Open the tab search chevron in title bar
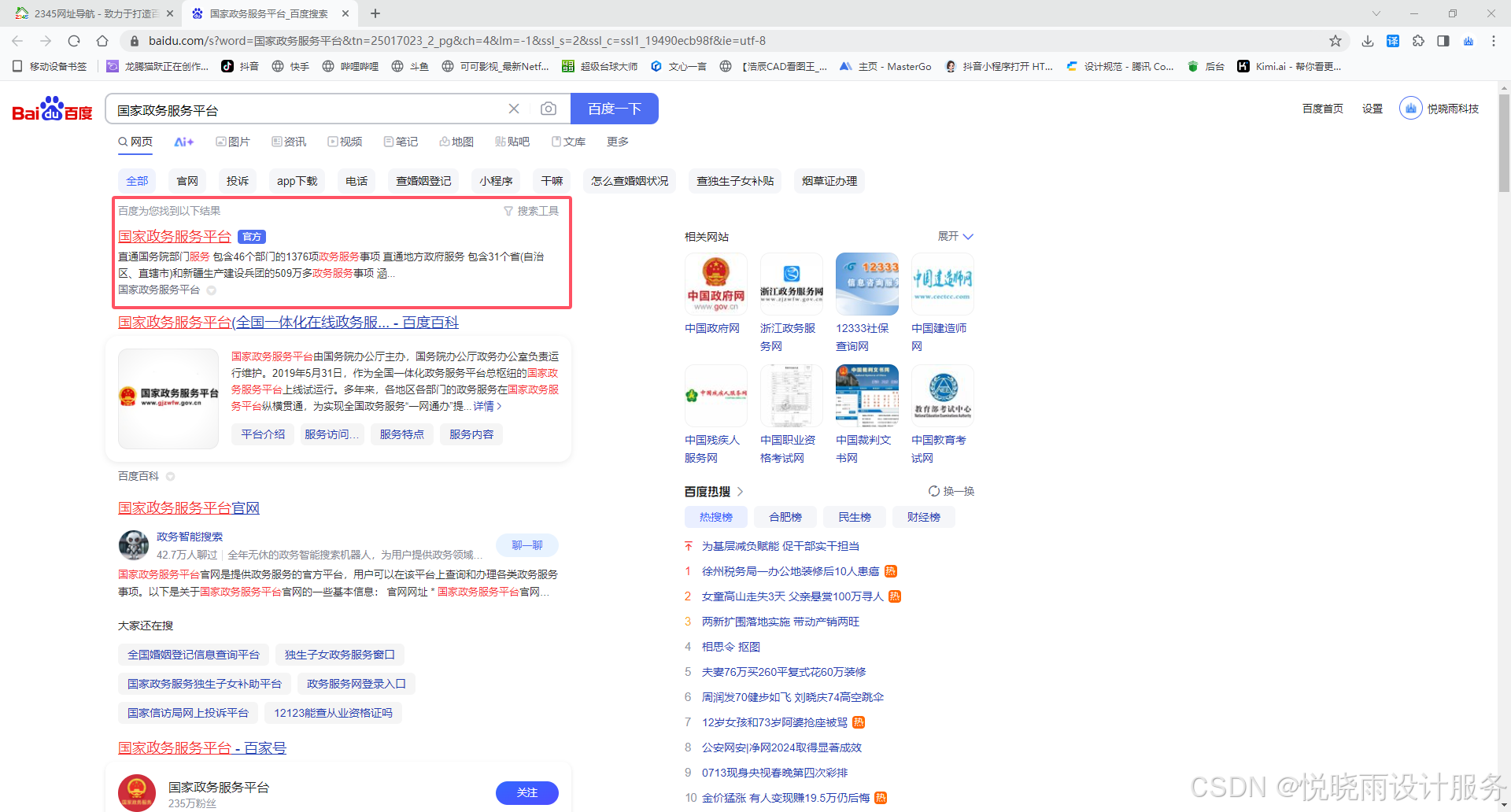 1376,13
